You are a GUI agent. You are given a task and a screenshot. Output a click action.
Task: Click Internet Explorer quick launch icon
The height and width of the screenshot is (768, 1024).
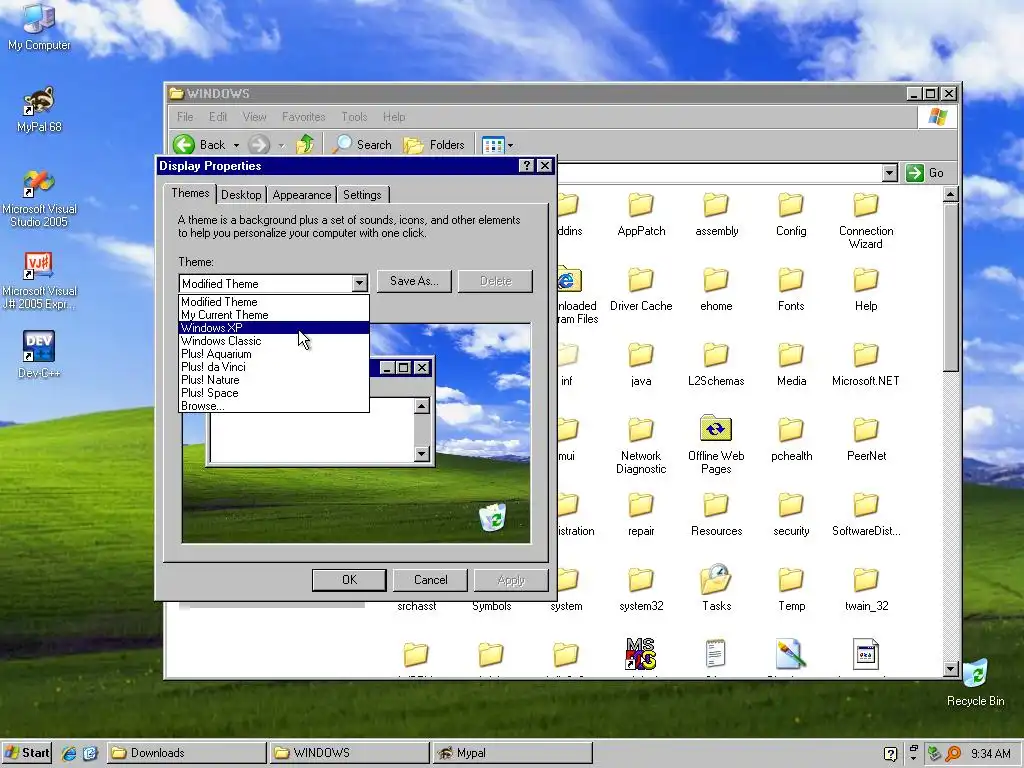tap(69, 753)
